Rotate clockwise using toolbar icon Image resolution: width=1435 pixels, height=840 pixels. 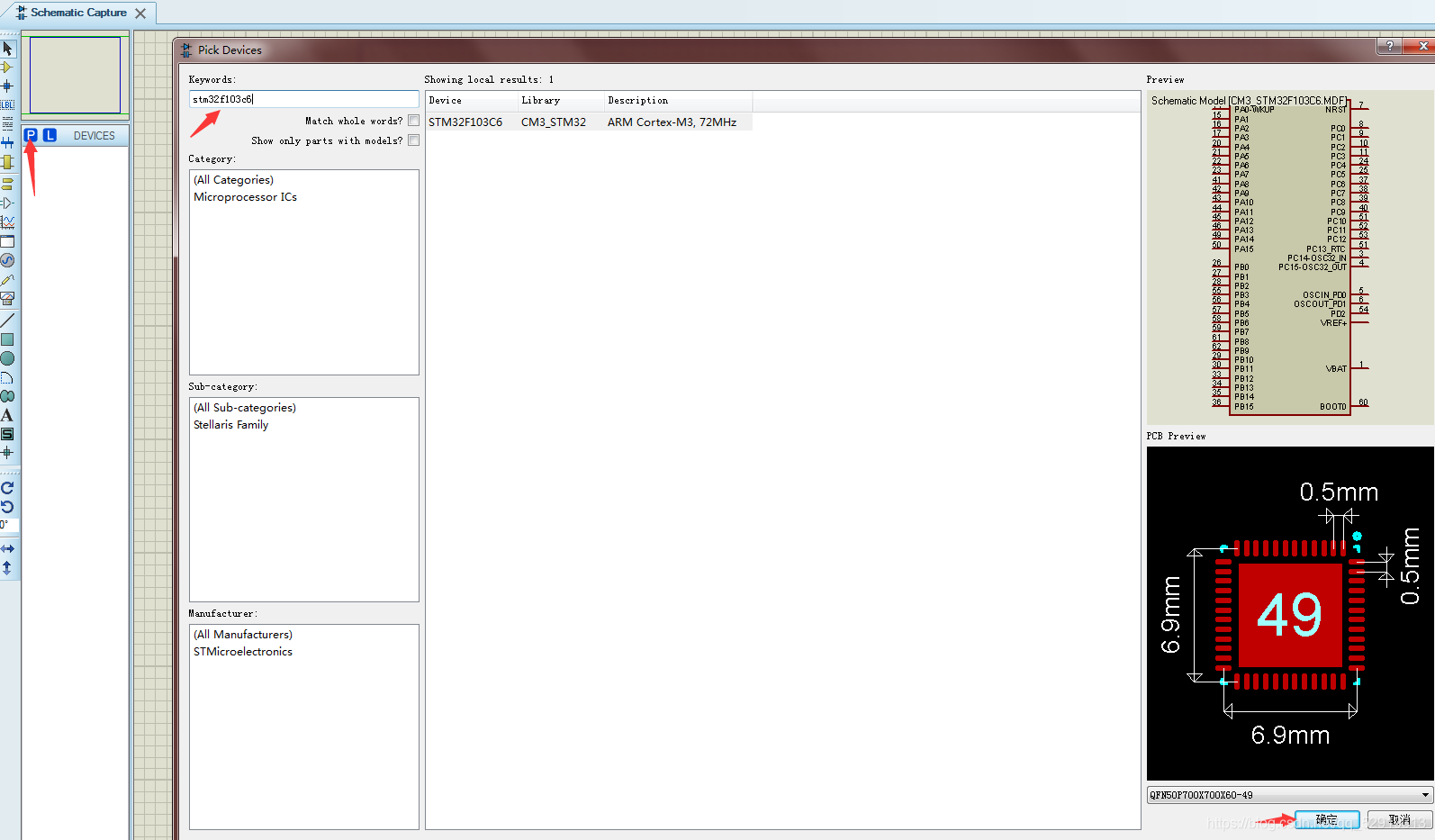pos(7,487)
